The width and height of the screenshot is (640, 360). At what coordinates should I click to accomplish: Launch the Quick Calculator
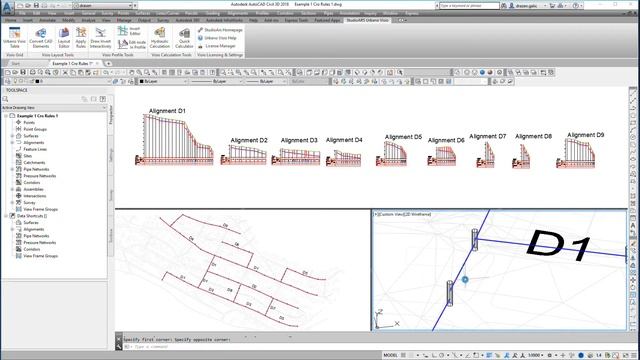tap(184, 38)
